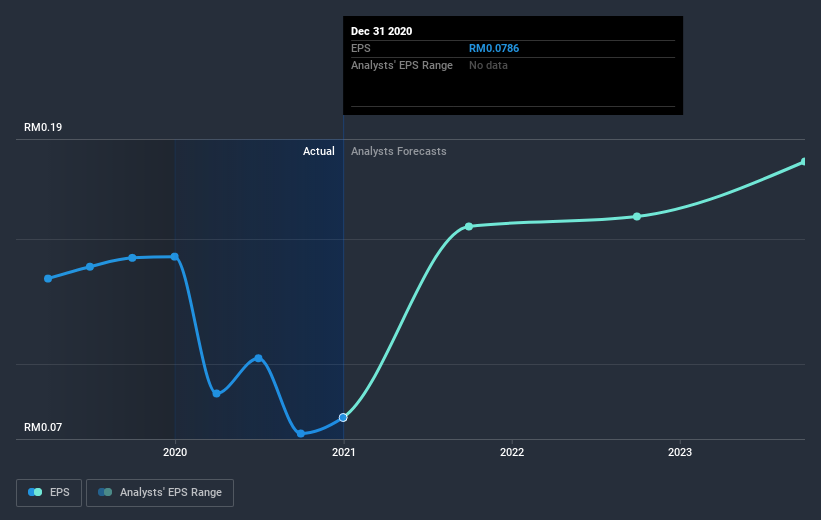Click the EPS dip point after 2020 start
The width and height of the screenshot is (821, 520).
click(x=216, y=393)
